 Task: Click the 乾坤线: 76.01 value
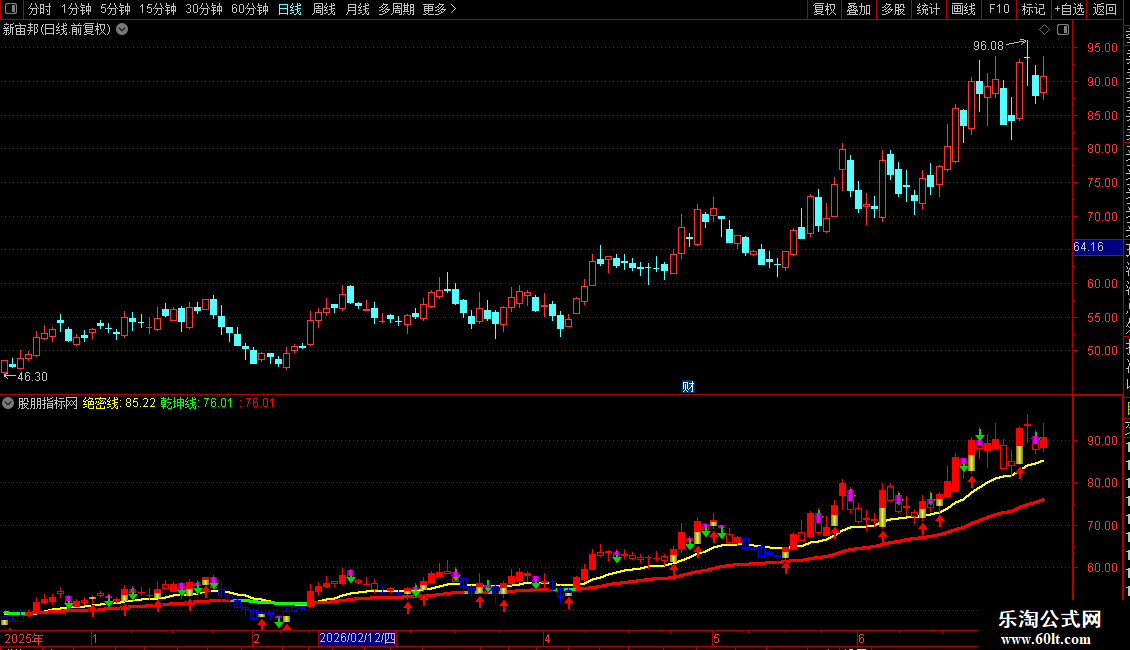click(197, 403)
